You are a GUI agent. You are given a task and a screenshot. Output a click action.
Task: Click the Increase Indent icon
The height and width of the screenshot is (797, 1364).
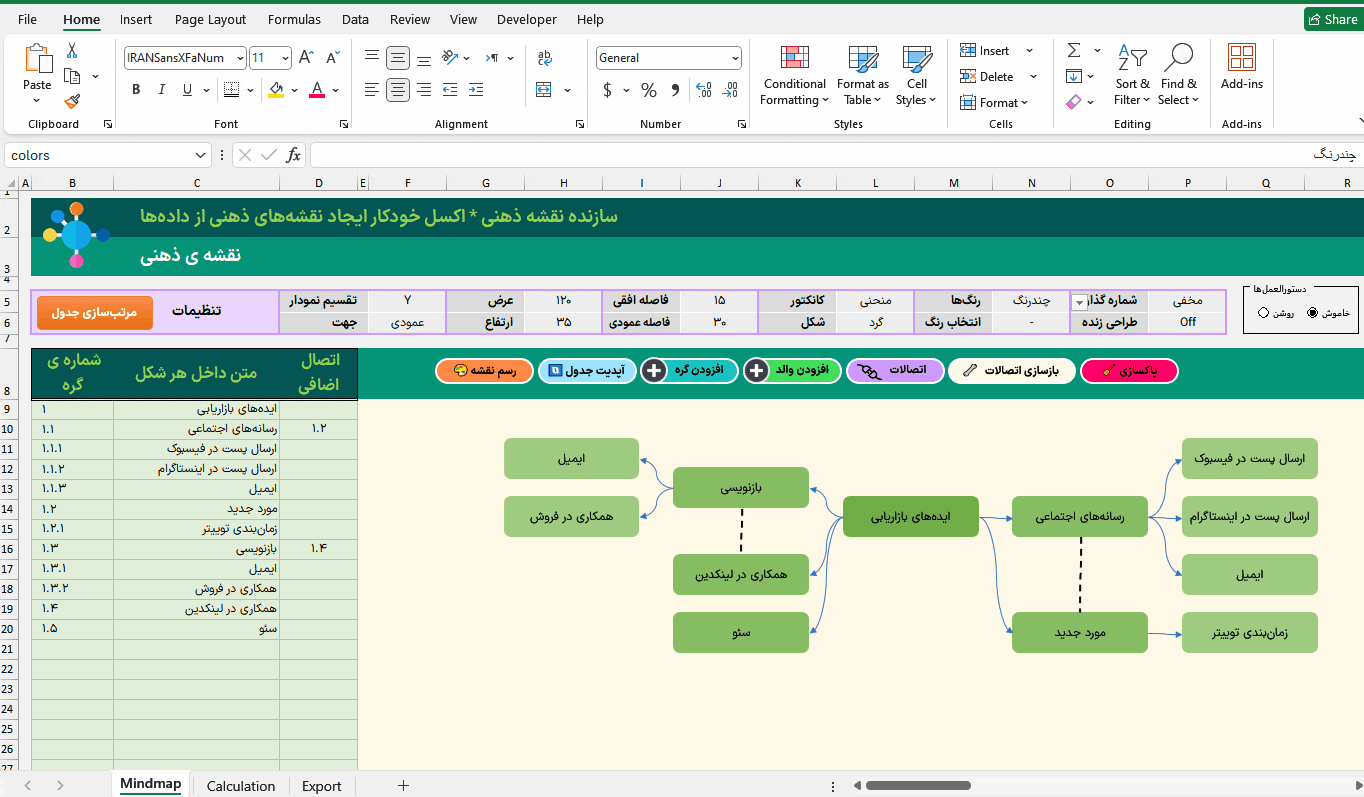tap(476, 90)
